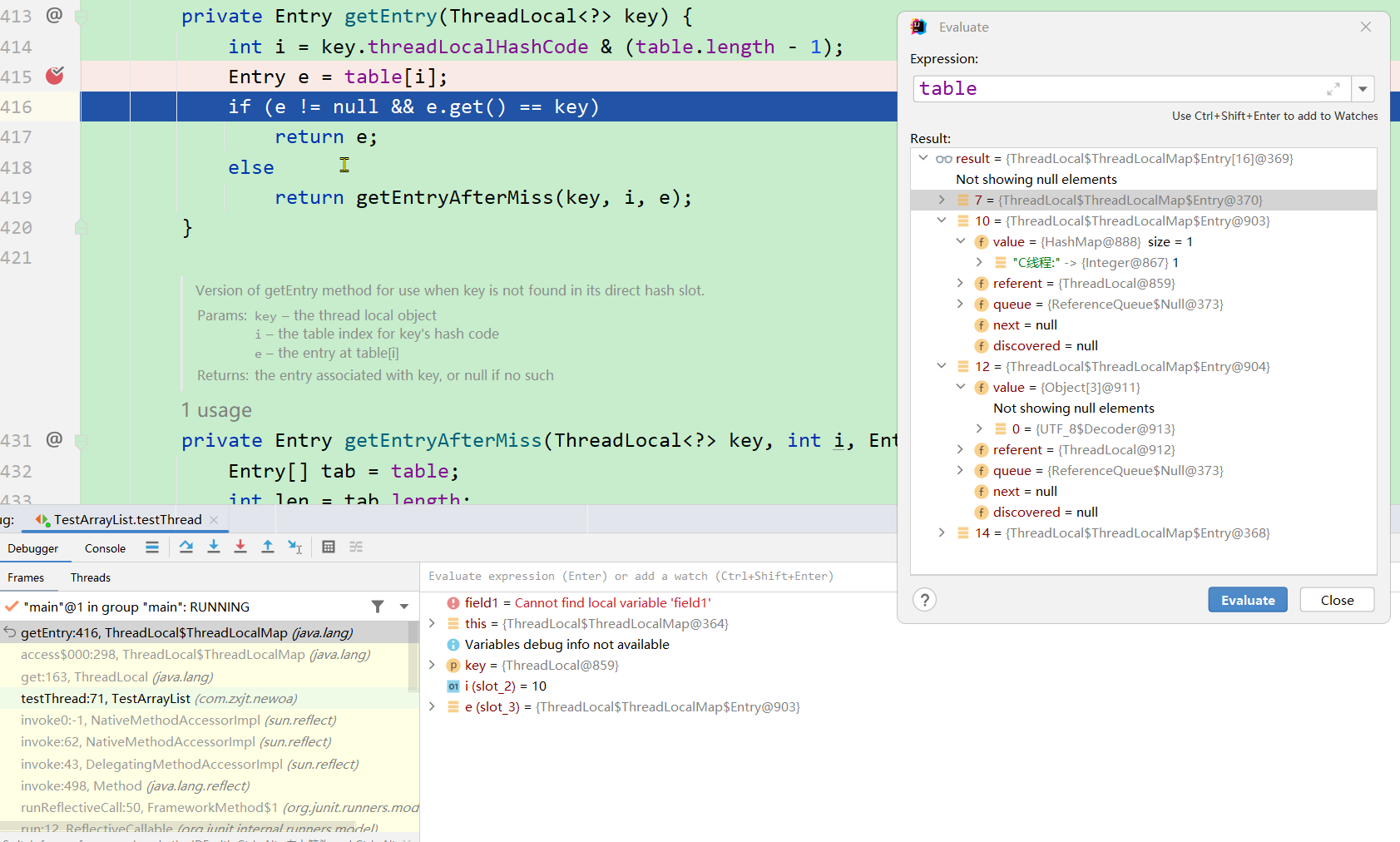Switch to the Threads tab

click(91, 577)
